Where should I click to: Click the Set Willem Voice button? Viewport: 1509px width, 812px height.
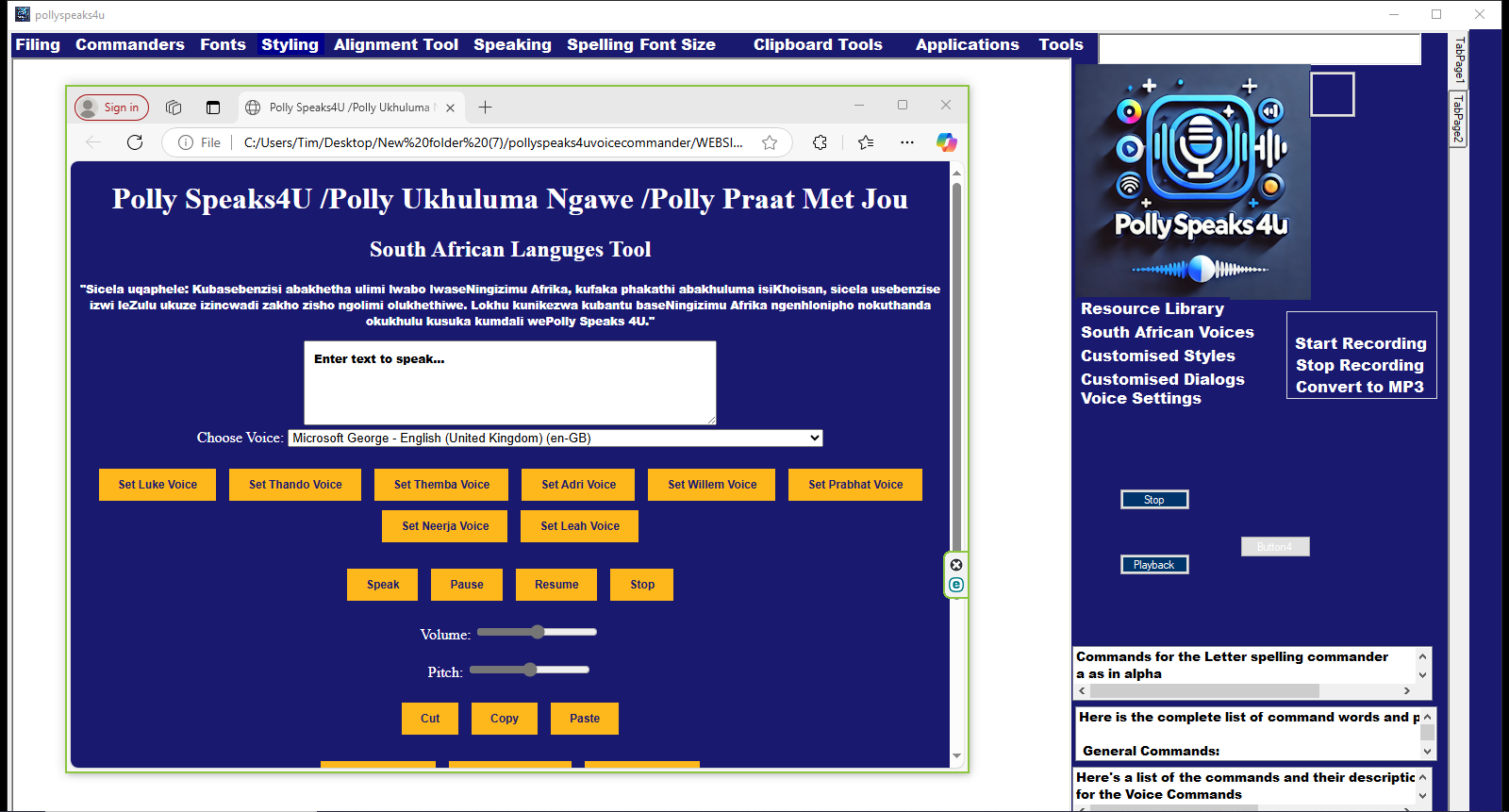[712, 485]
